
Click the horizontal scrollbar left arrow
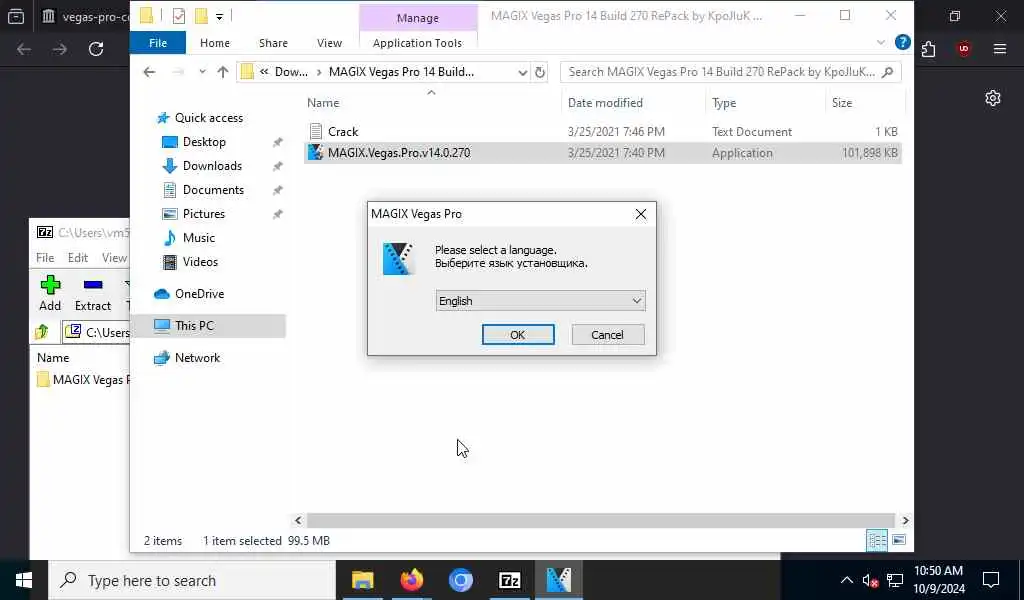click(x=298, y=521)
